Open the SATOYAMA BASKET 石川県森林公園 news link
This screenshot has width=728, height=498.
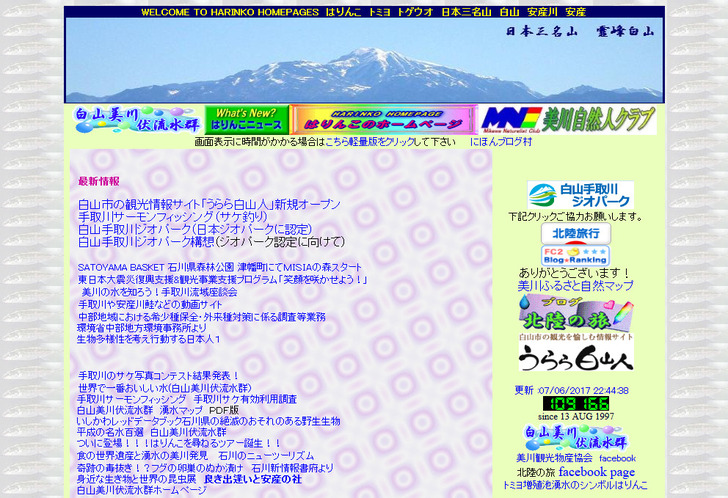pyautogui.click(x=220, y=268)
